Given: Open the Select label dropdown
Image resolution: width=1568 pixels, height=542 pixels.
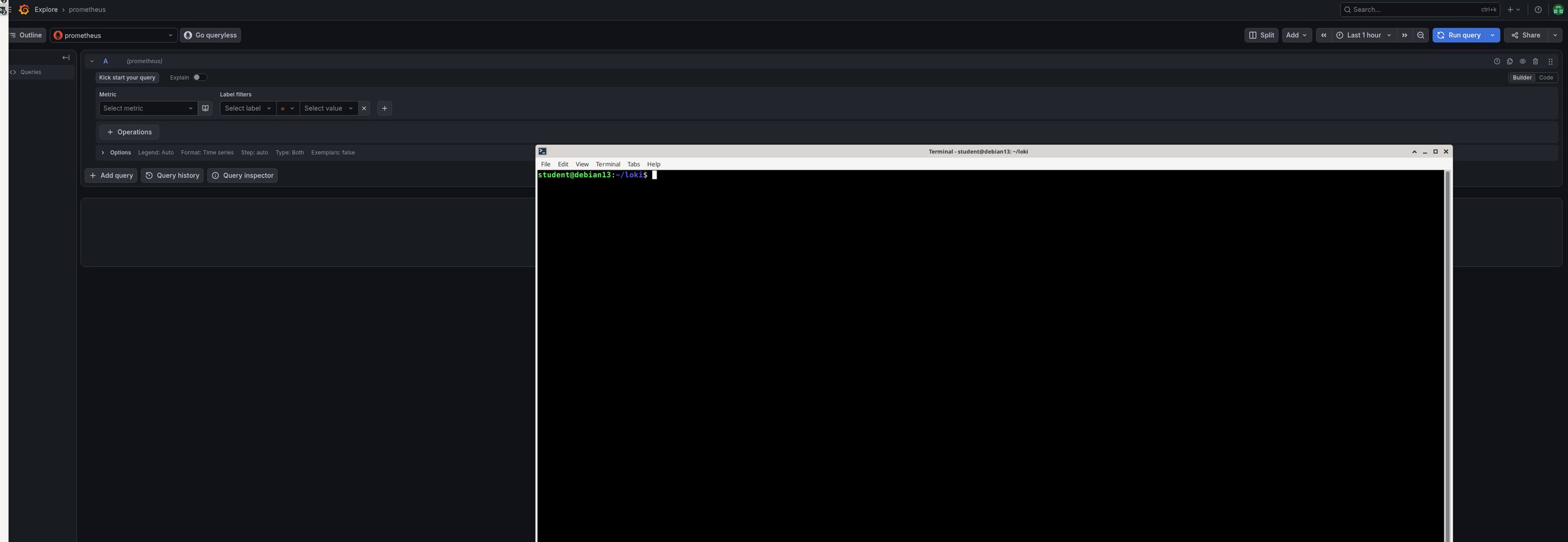Looking at the screenshot, I should (248, 108).
